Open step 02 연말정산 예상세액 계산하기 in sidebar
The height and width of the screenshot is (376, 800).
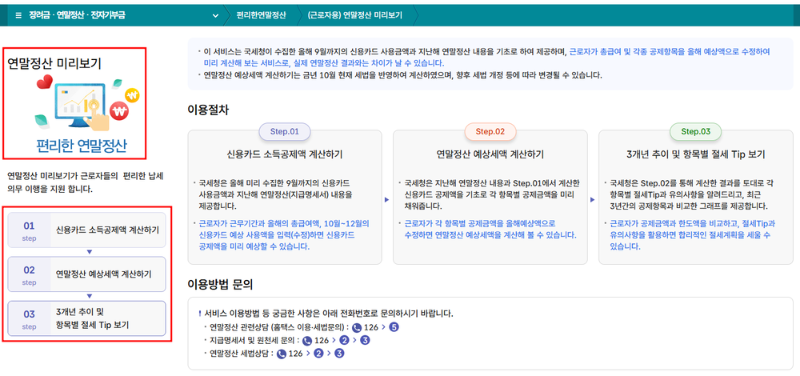(x=87, y=274)
